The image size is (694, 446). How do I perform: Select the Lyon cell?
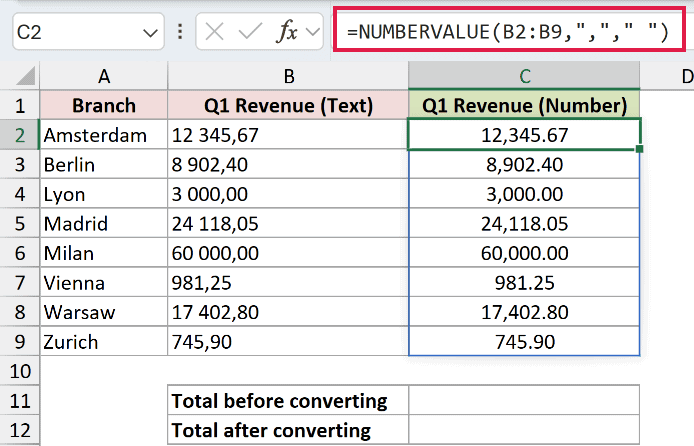[x=104, y=194]
